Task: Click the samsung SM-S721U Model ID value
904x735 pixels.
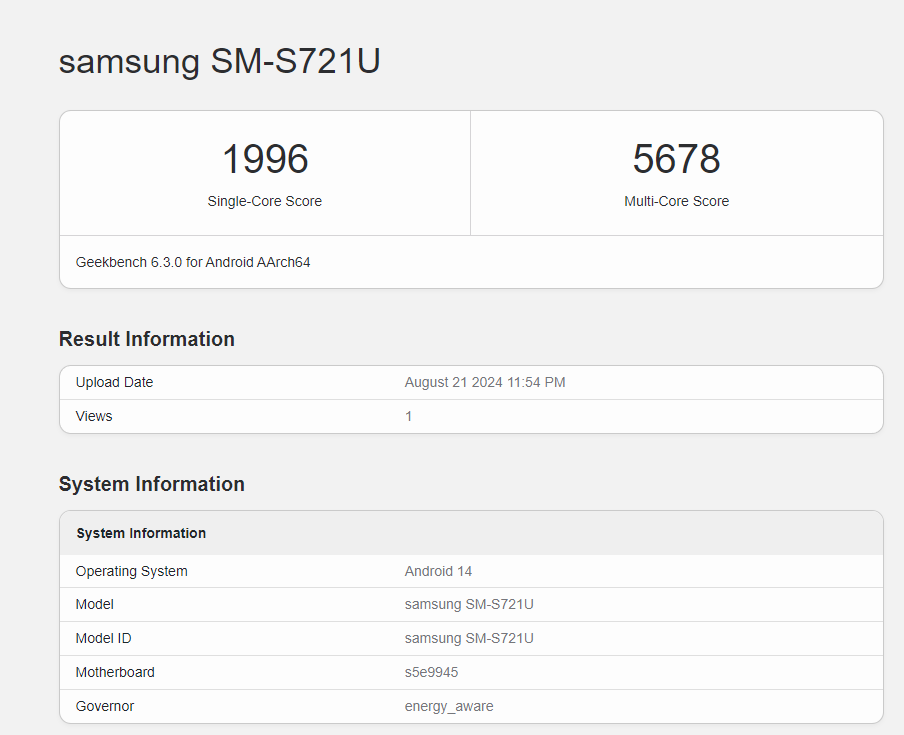Action: tap(469, 638)
